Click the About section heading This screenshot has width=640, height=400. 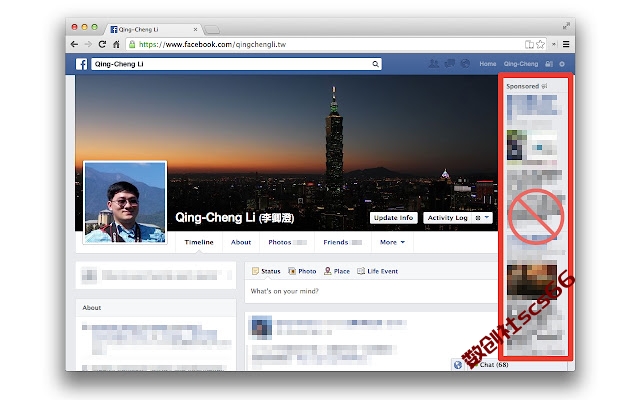92,308
